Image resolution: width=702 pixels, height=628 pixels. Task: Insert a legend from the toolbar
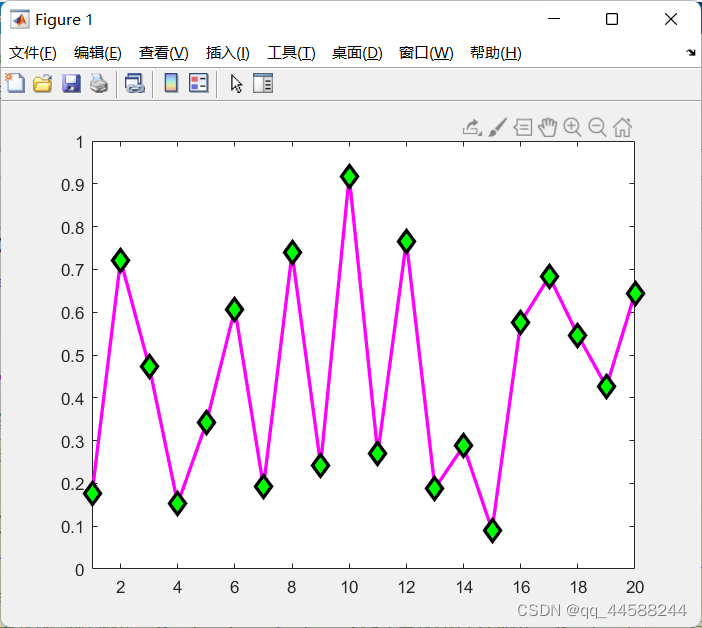pos(198,83)
